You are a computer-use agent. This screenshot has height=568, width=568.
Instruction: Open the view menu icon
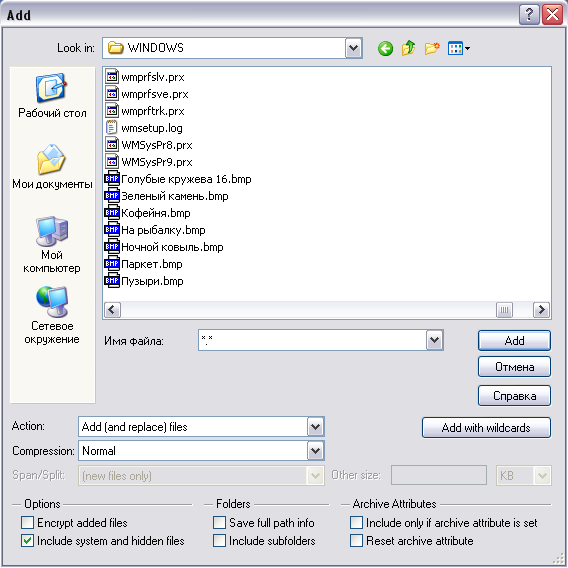[x=459, y=48]
